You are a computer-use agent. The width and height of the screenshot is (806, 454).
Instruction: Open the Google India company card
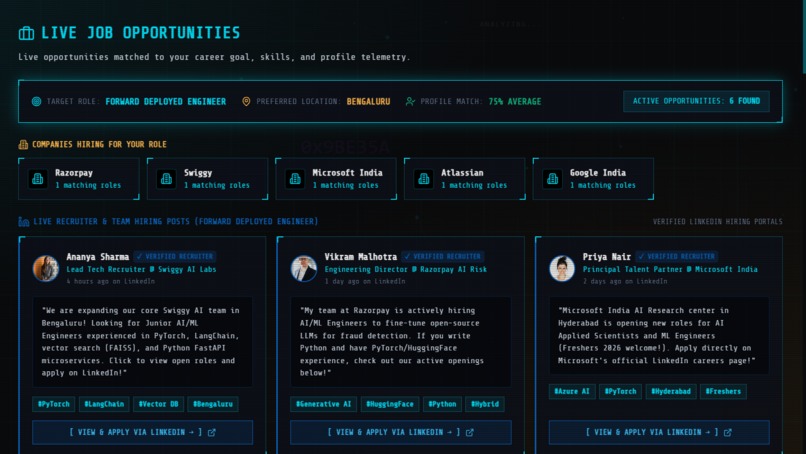[594, 179]
